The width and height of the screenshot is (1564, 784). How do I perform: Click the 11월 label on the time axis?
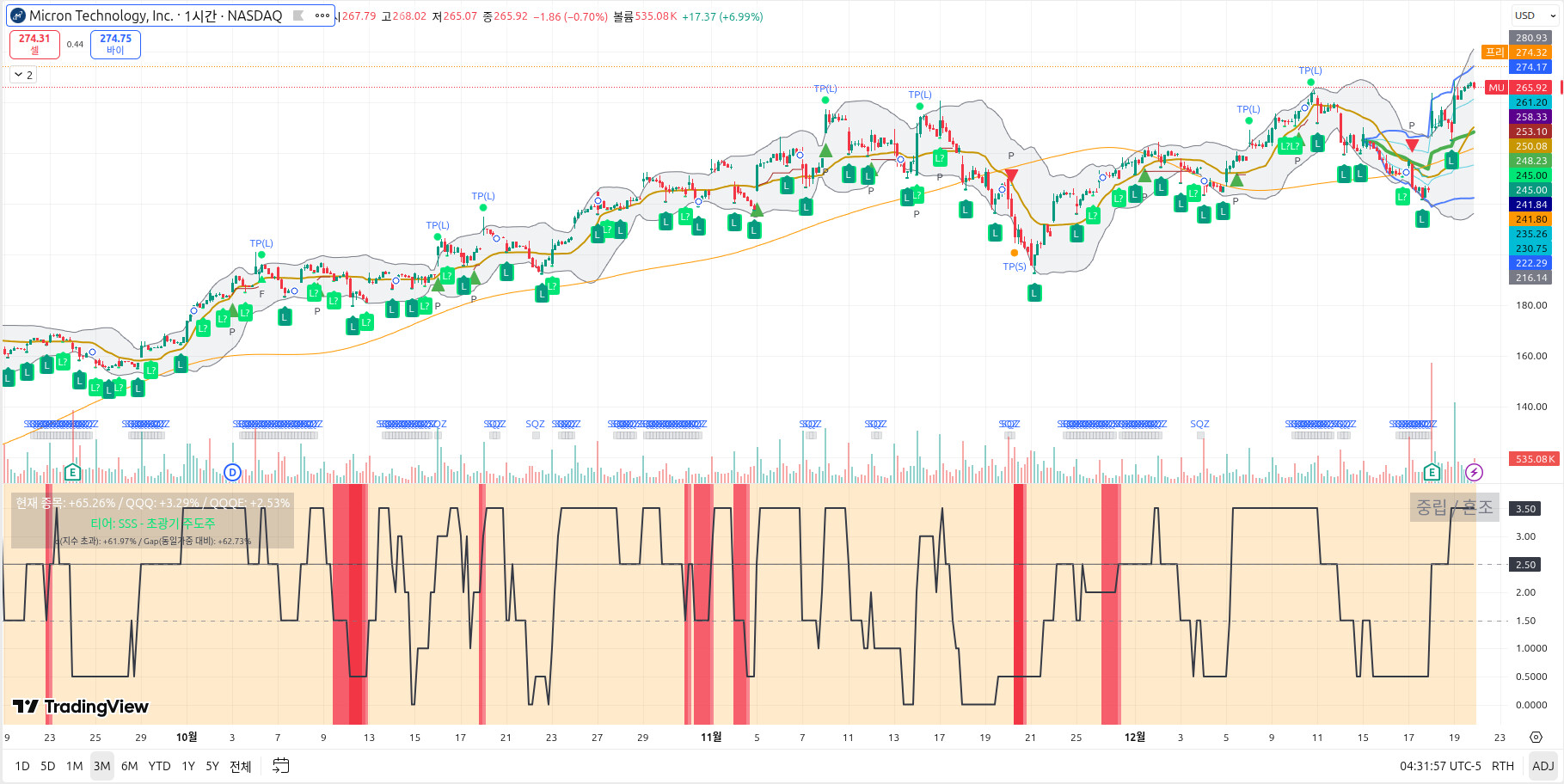[x=711, y=737]
